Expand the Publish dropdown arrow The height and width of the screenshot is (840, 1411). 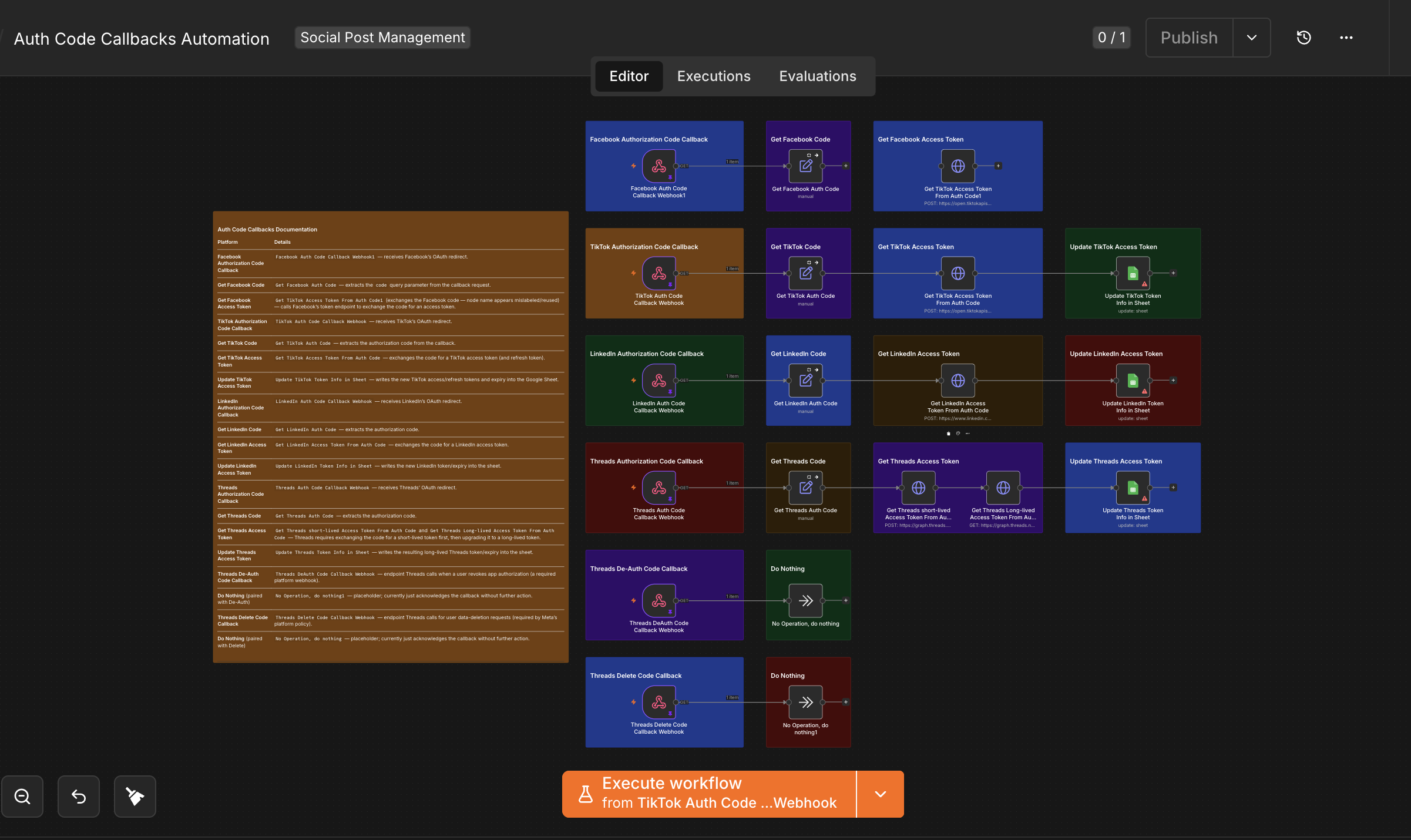point(1252,38)
